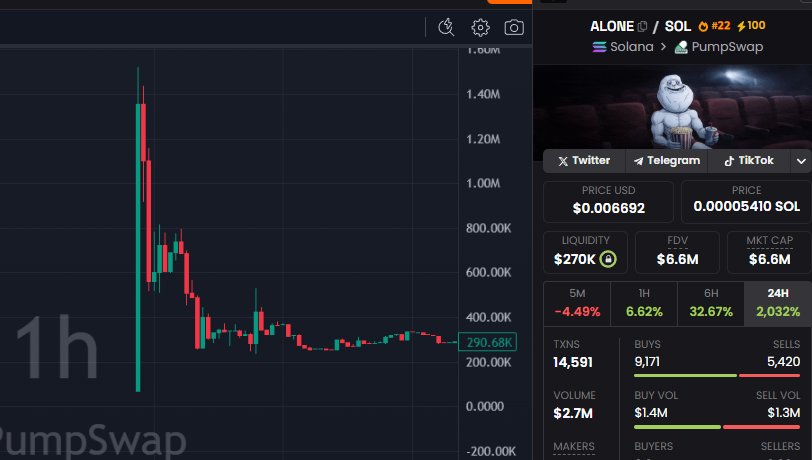Copy the ALONE token address
This screenshot has height=460, width=812.
643,26
